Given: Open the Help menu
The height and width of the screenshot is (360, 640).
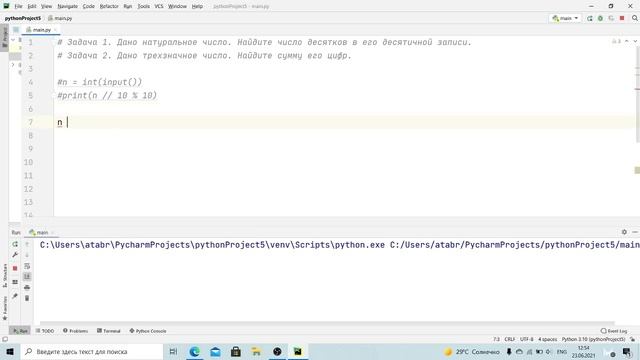Looking at the screenshot, I should tap(197, 7).
